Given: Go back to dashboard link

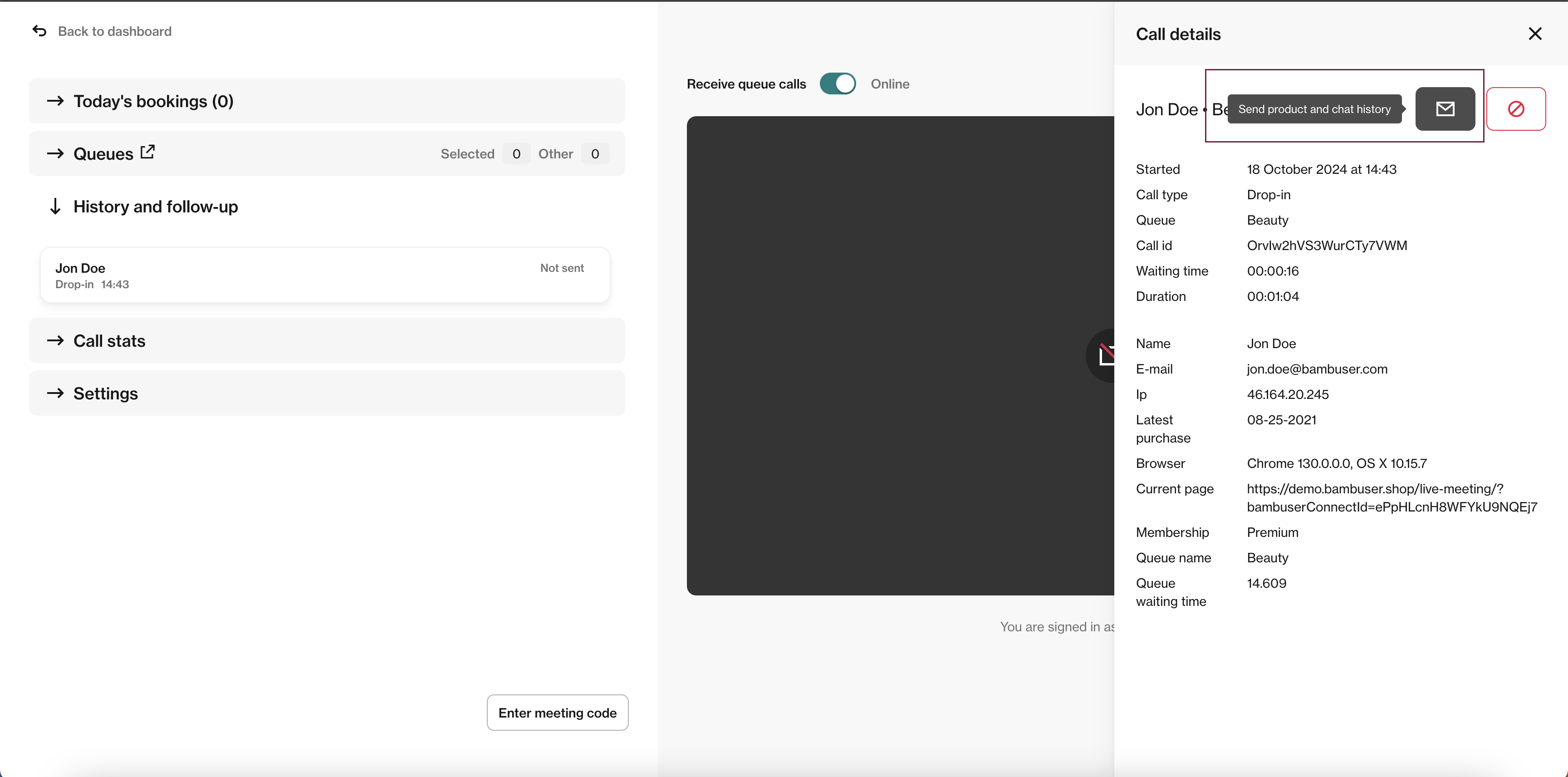Looking at the screenshot, I should click(114, 31).
